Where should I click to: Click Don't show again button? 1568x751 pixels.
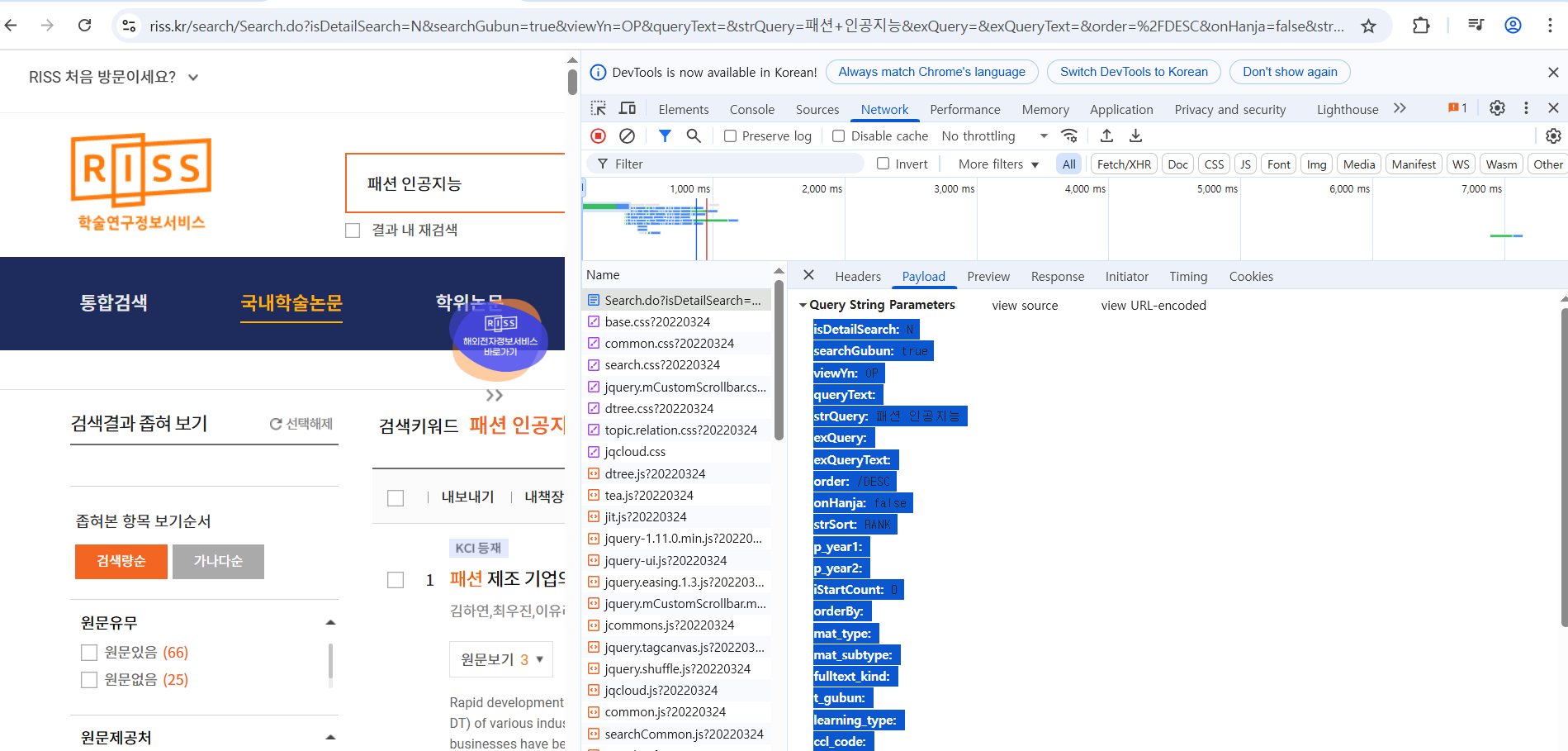(1290, 72)
